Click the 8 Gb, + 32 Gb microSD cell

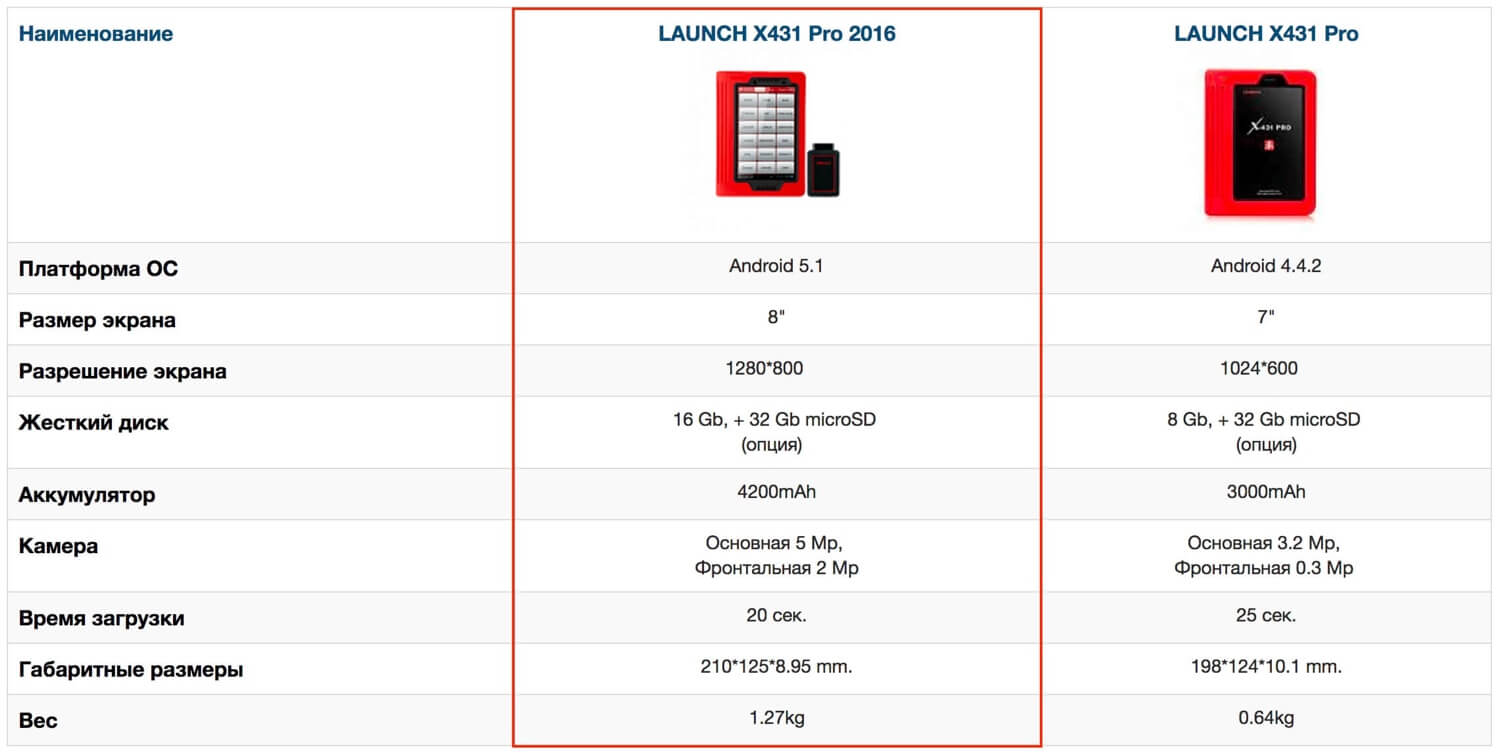(x=1264, y=432)
